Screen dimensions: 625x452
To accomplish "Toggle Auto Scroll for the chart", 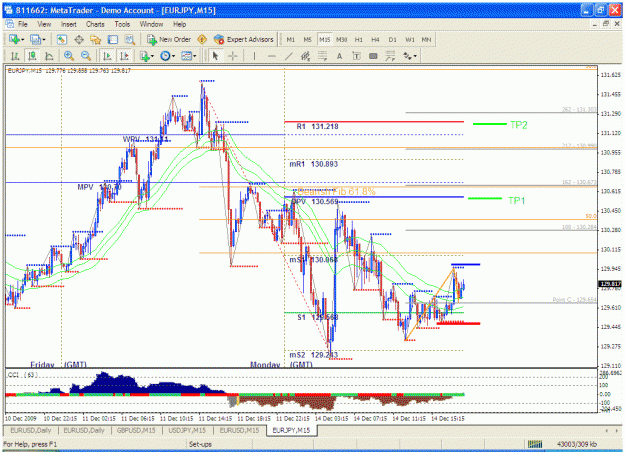I will click(x=107, y=56).
